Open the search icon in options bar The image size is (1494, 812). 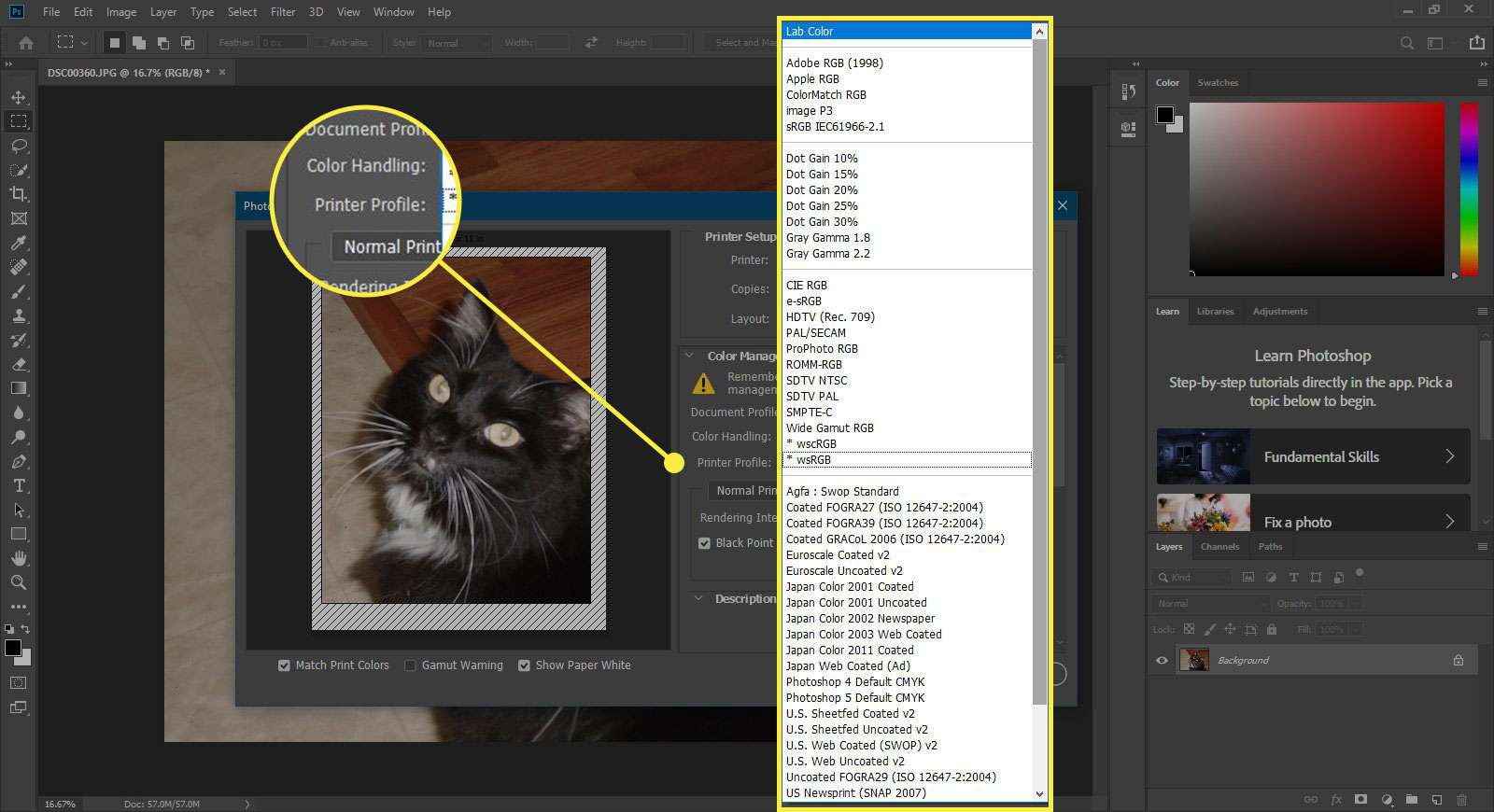pyautogui.click(x=1406, y=42)
